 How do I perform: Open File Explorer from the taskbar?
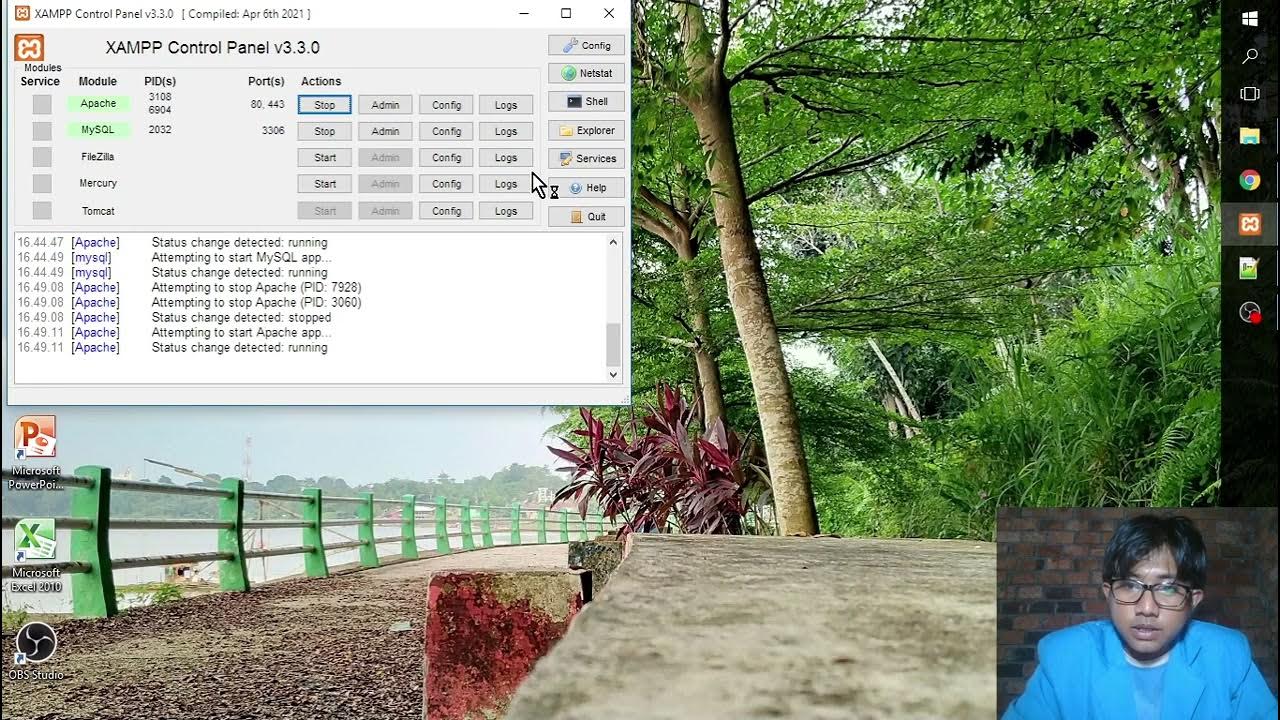pos(1250,136)
